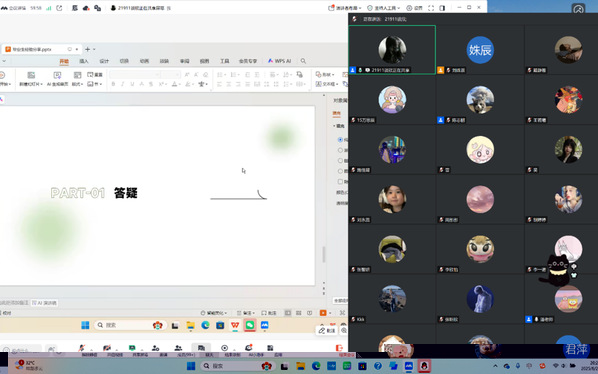Select the 姝辰 participant avatar

coord(480,50)
